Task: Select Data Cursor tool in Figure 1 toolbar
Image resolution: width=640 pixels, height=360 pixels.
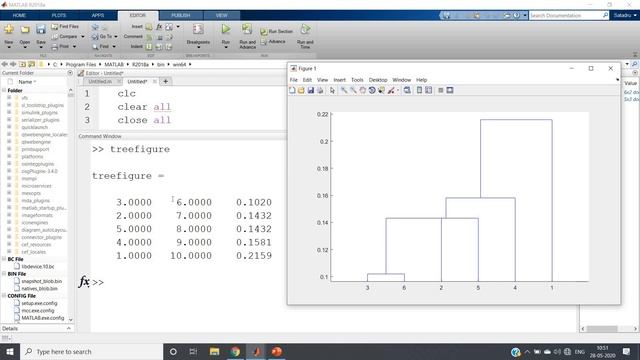Action: click(x=381, y=90)
